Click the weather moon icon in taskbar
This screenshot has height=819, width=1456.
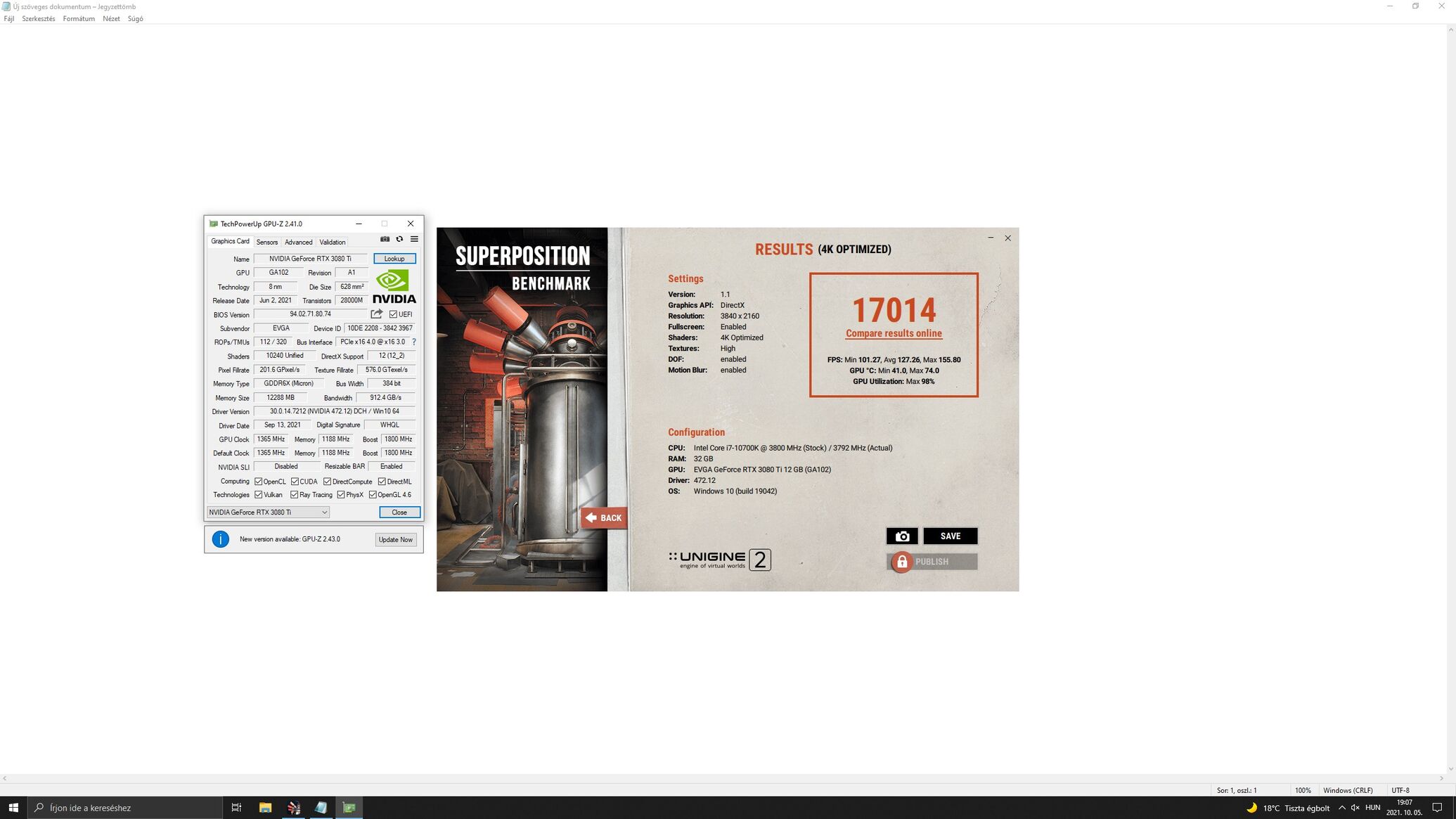[1252, 808]
